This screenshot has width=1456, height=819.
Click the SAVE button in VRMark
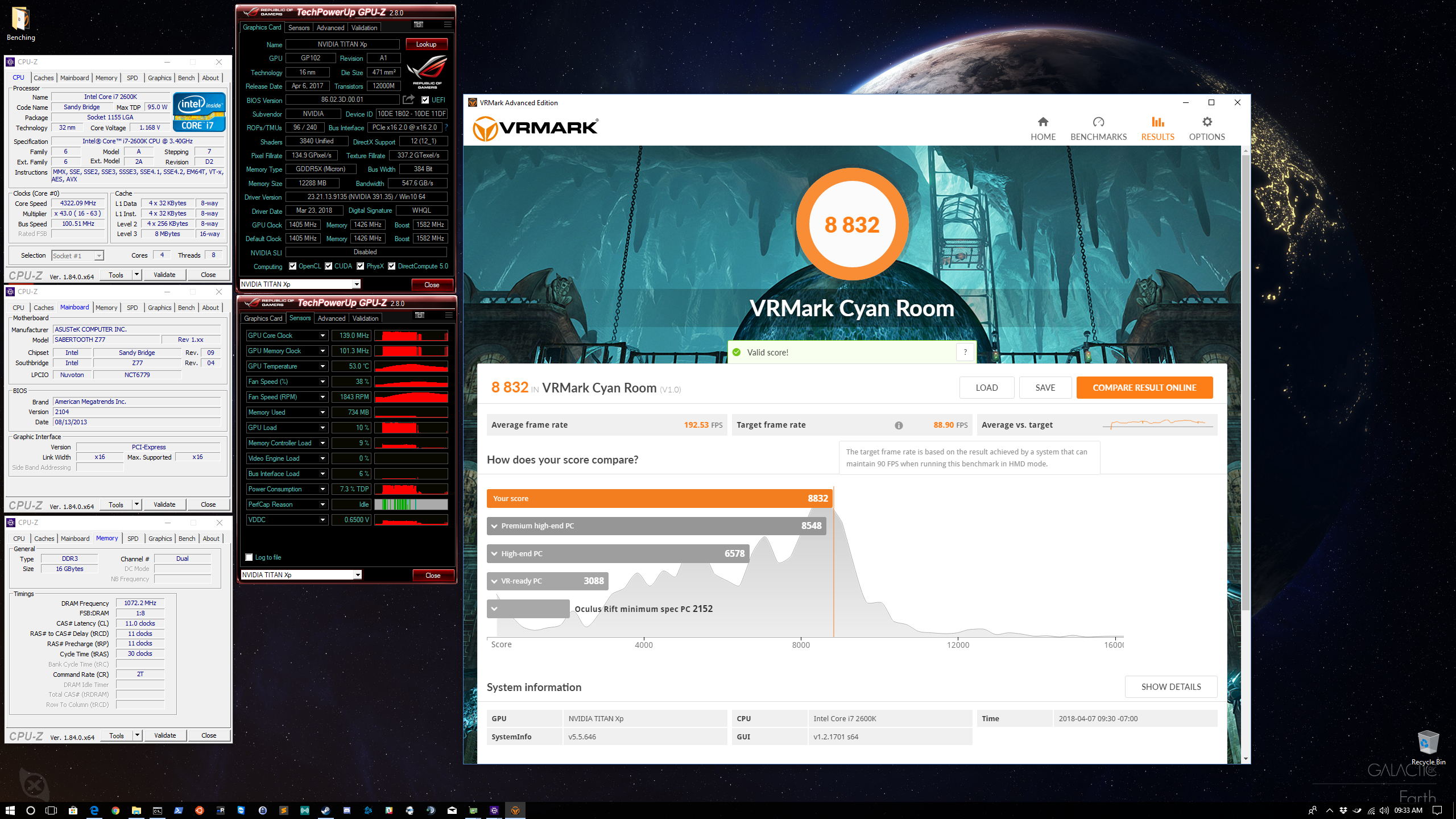pos(1045,388)
